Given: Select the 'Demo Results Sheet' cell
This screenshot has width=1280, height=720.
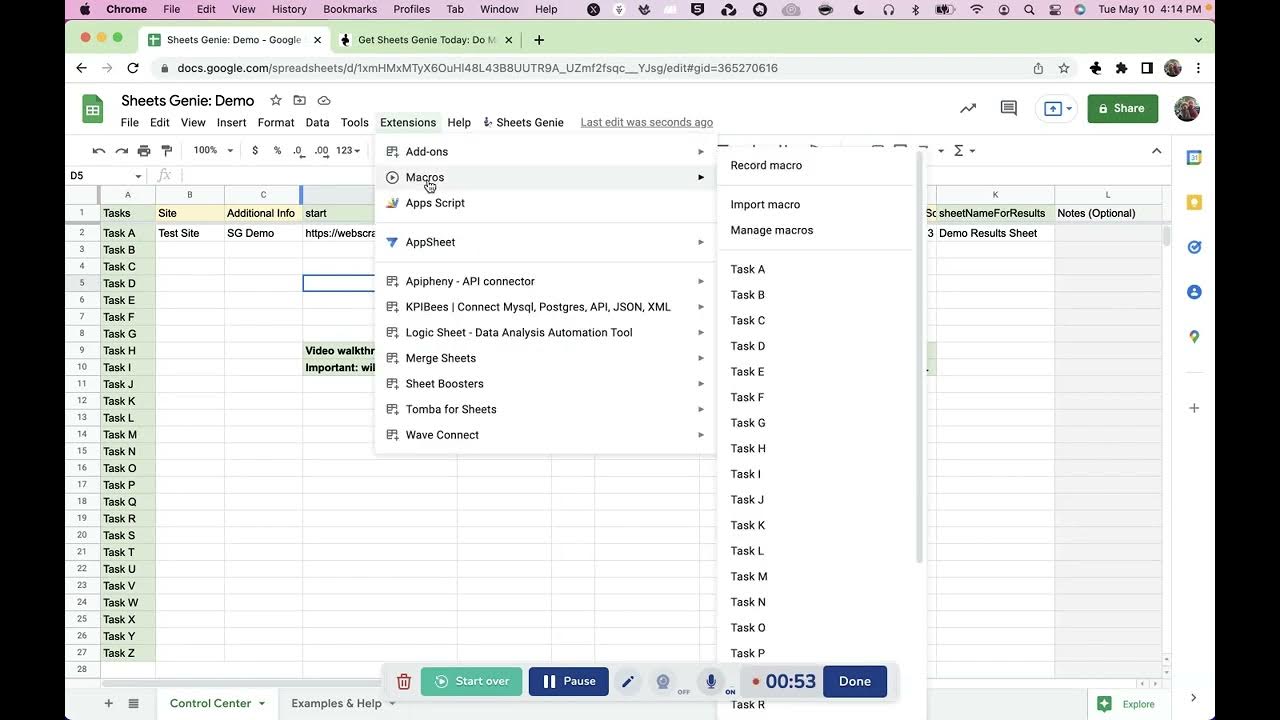Looking at the screenshot, I should click(995, 233).
